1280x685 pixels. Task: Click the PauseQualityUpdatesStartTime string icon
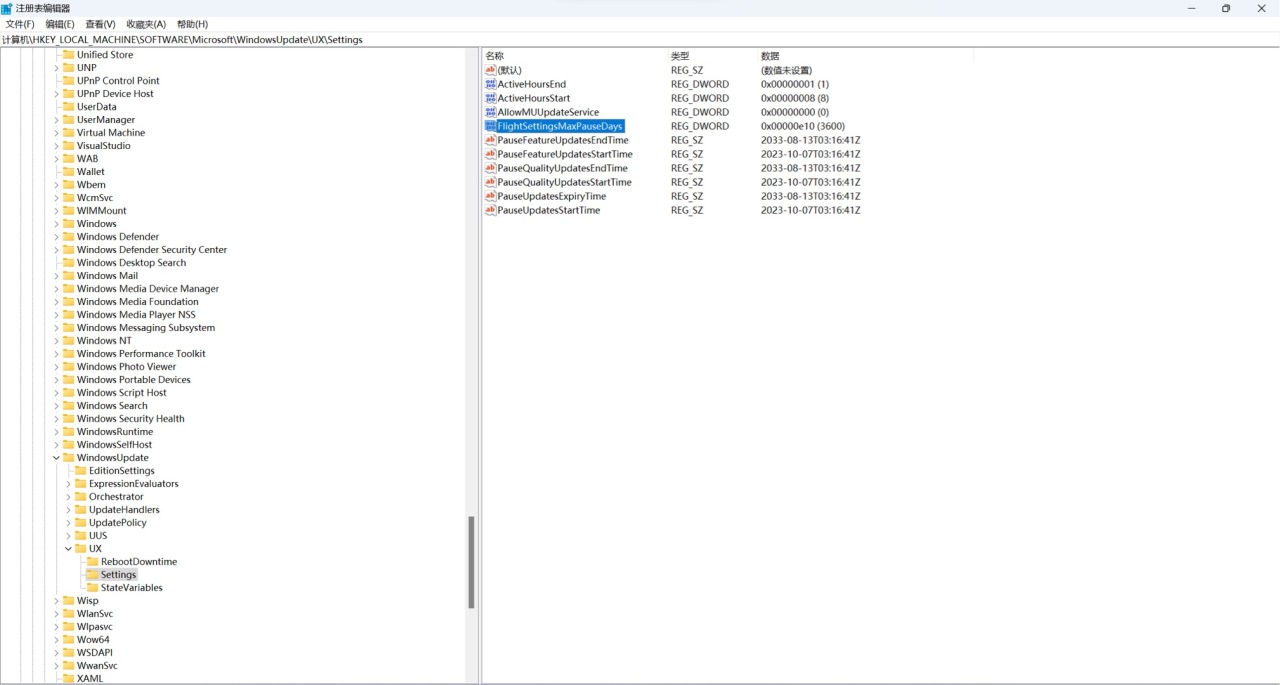point(490,182)
